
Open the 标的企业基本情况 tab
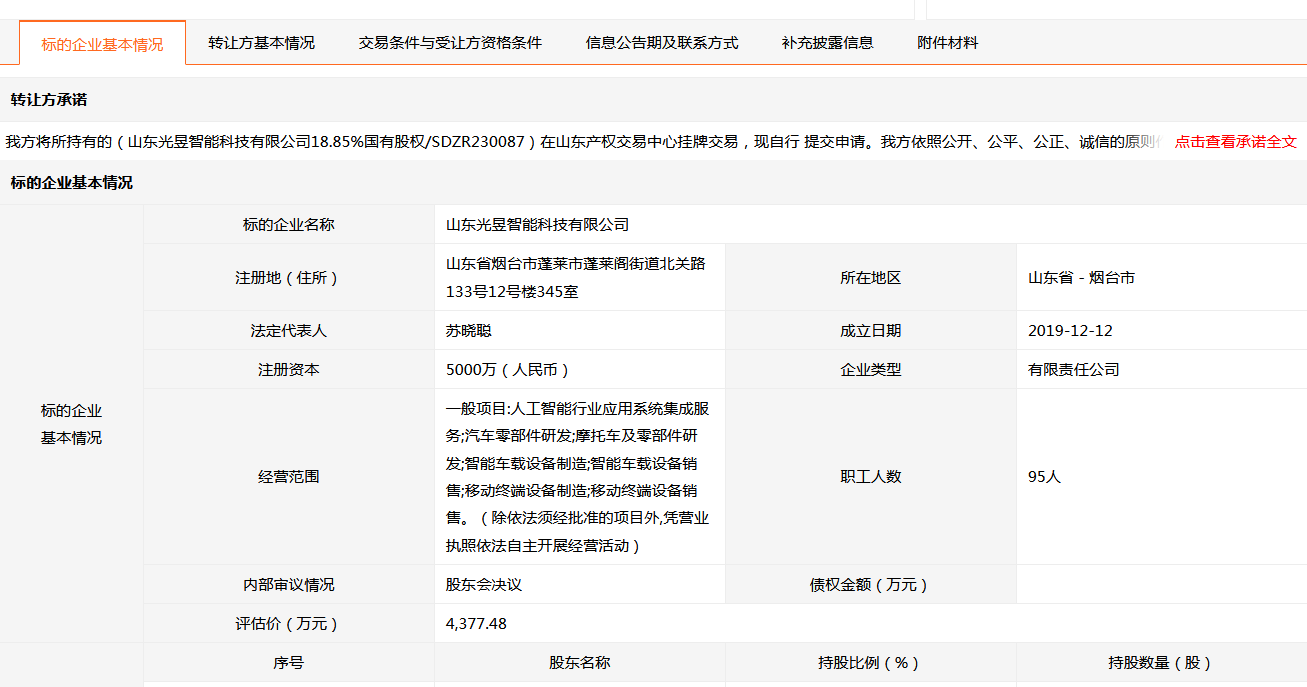click(x=102, y=44)
